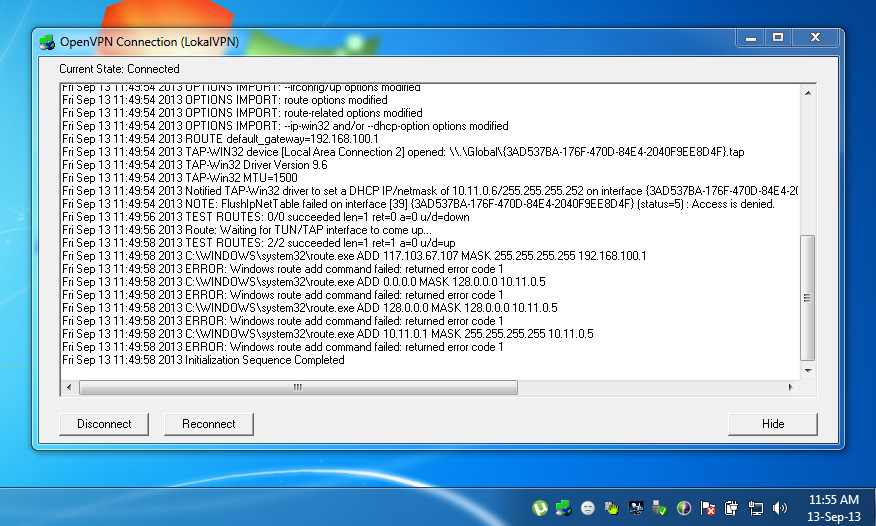Click Safely Remove Hardware tray icon
Screen dimensions: 876x526
pyautogui.click(x=660, y=508)
